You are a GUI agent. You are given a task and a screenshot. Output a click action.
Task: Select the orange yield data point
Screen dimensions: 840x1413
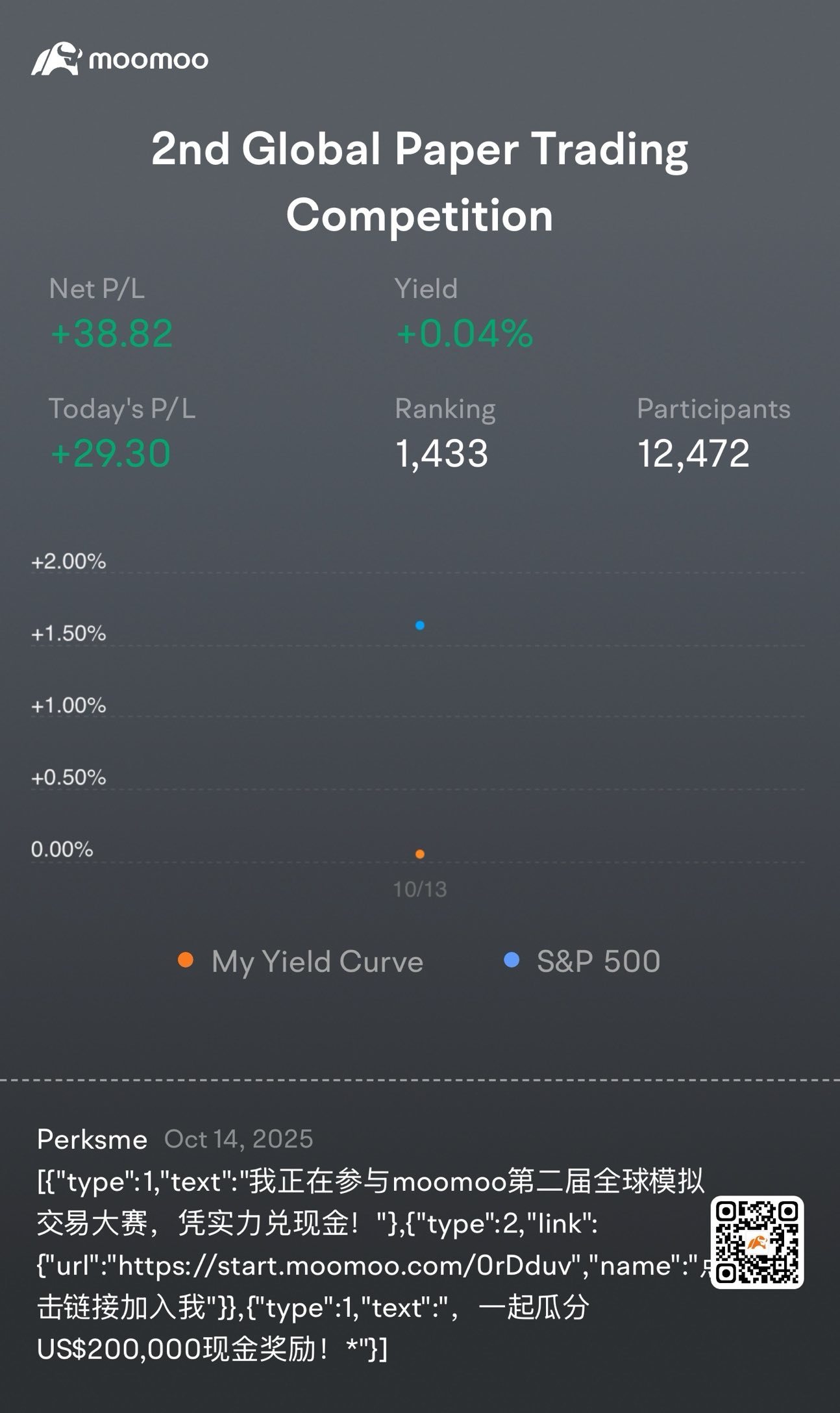click(x=420, y=854)
